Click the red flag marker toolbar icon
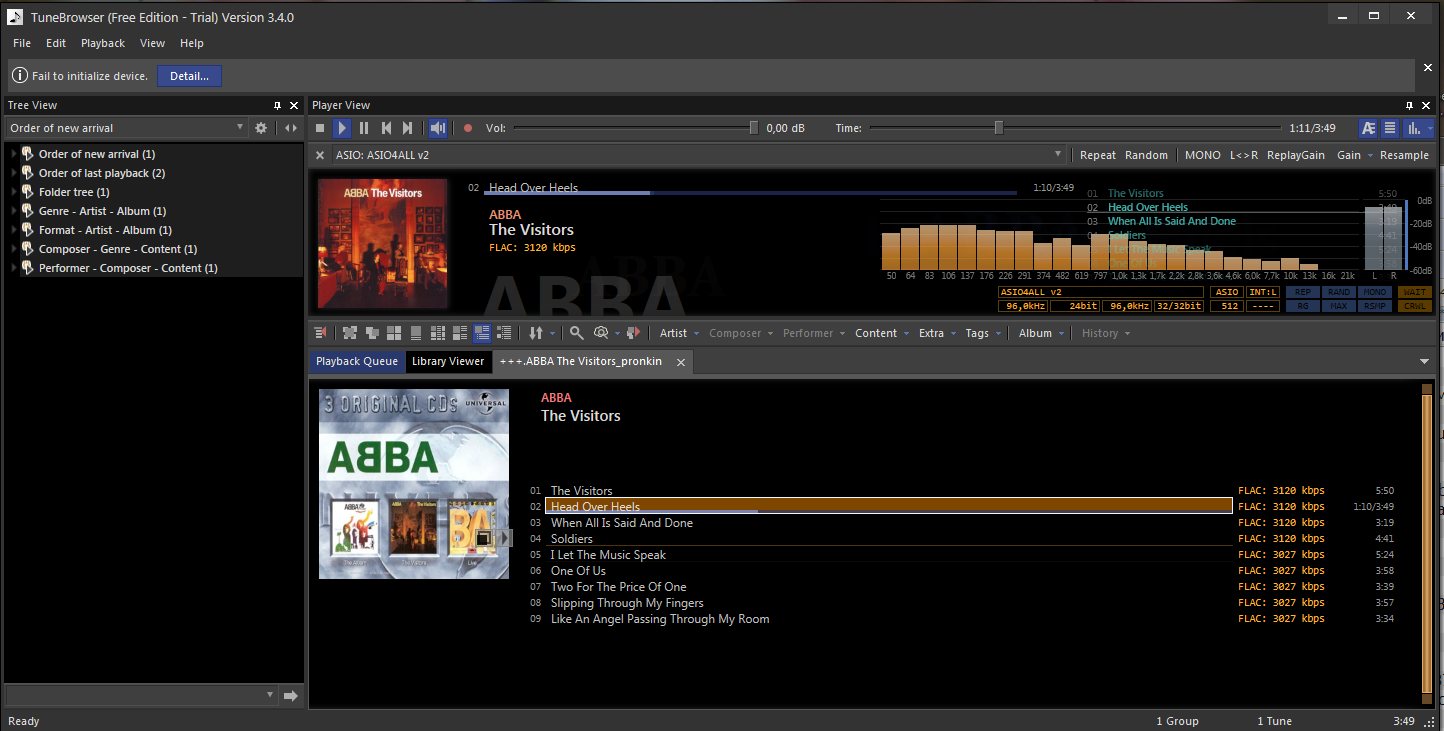1444x731 pixels. pyautogui.click(x=633, y=333)
